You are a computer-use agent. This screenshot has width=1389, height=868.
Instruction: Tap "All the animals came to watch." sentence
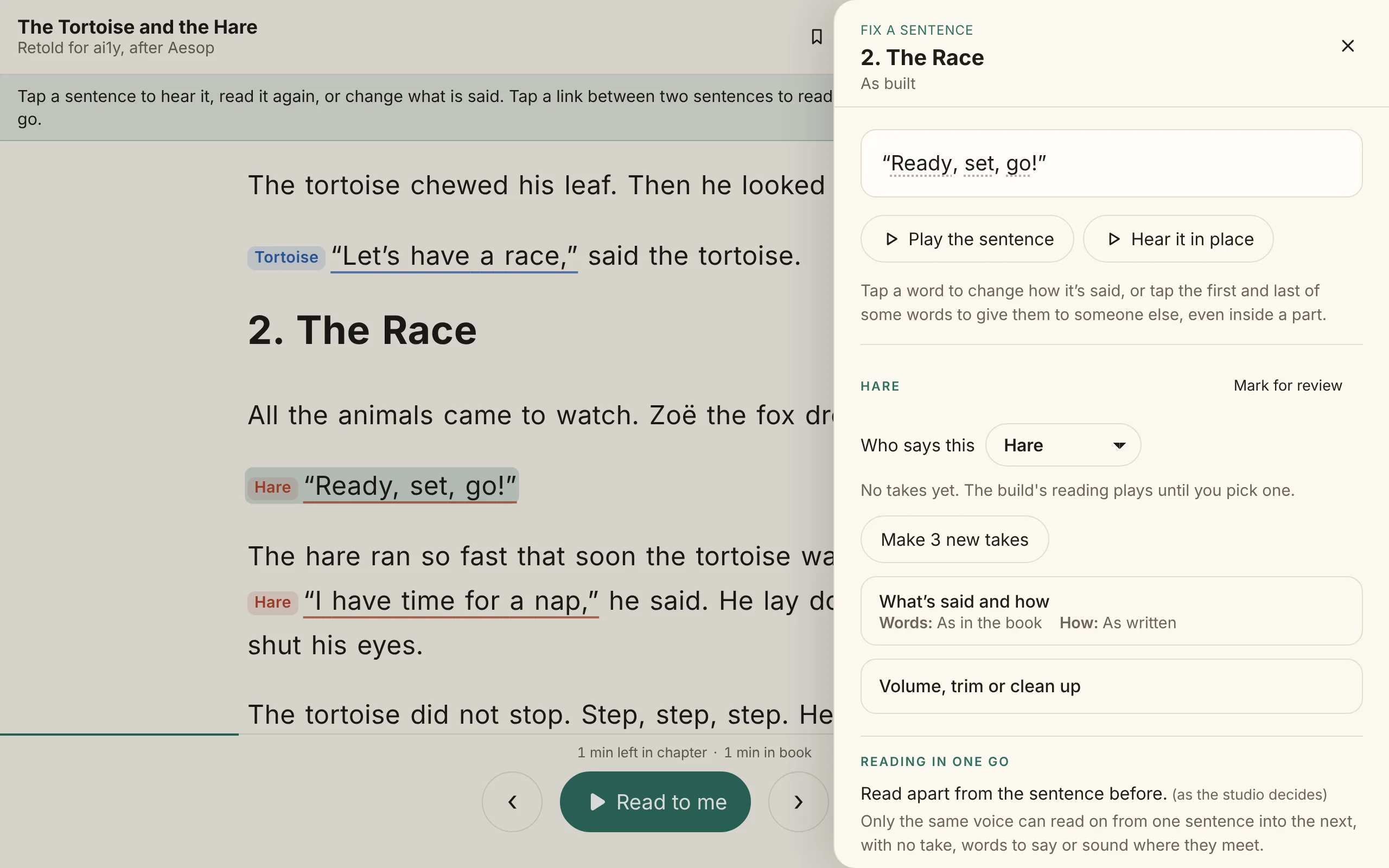click(443, 415)
